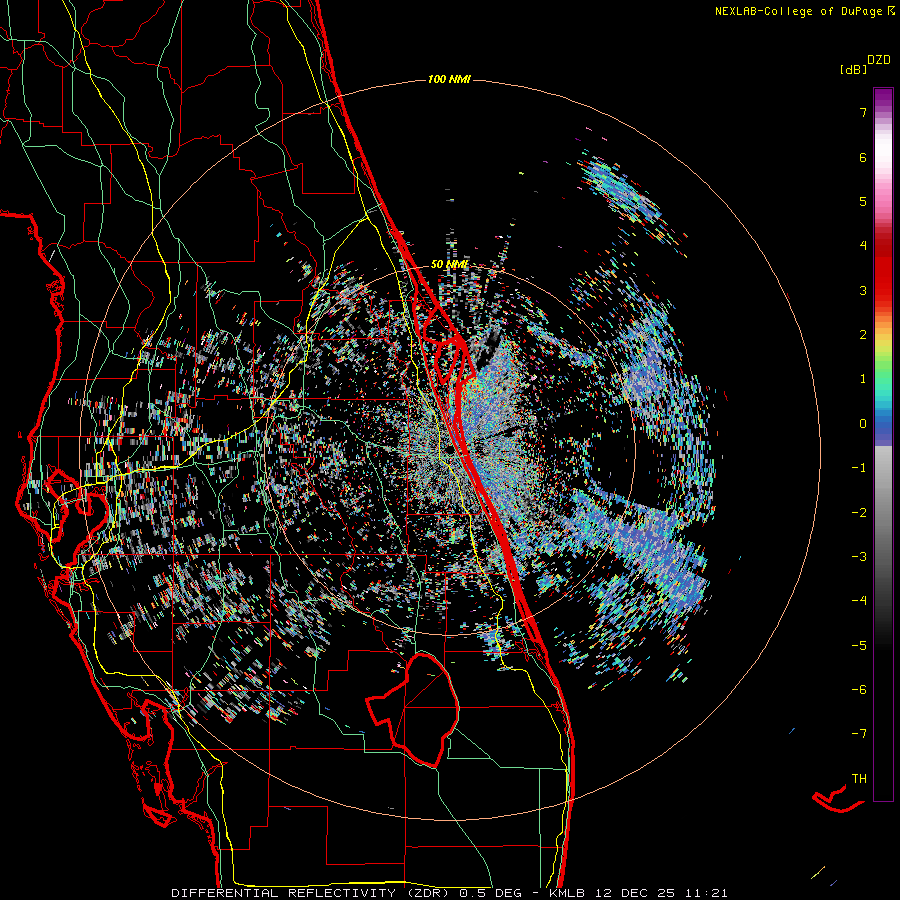Viewport: 900px width, 900px height.
Task: Click the 6 value on the colorbar scale
Action: pyautogui.click(x=863, y=158)
